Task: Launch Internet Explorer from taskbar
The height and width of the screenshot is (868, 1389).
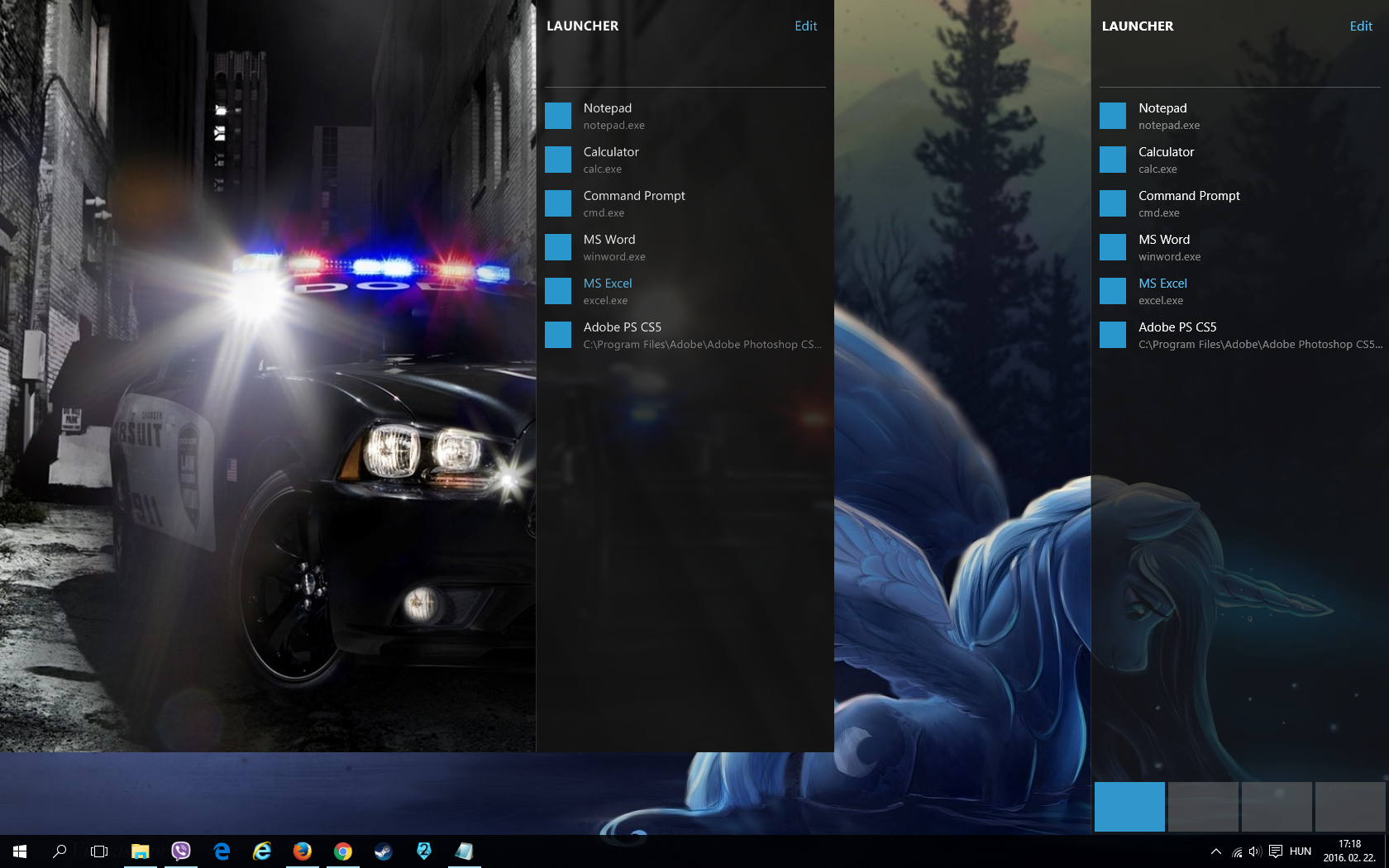Action: click(x=262, y=851)
